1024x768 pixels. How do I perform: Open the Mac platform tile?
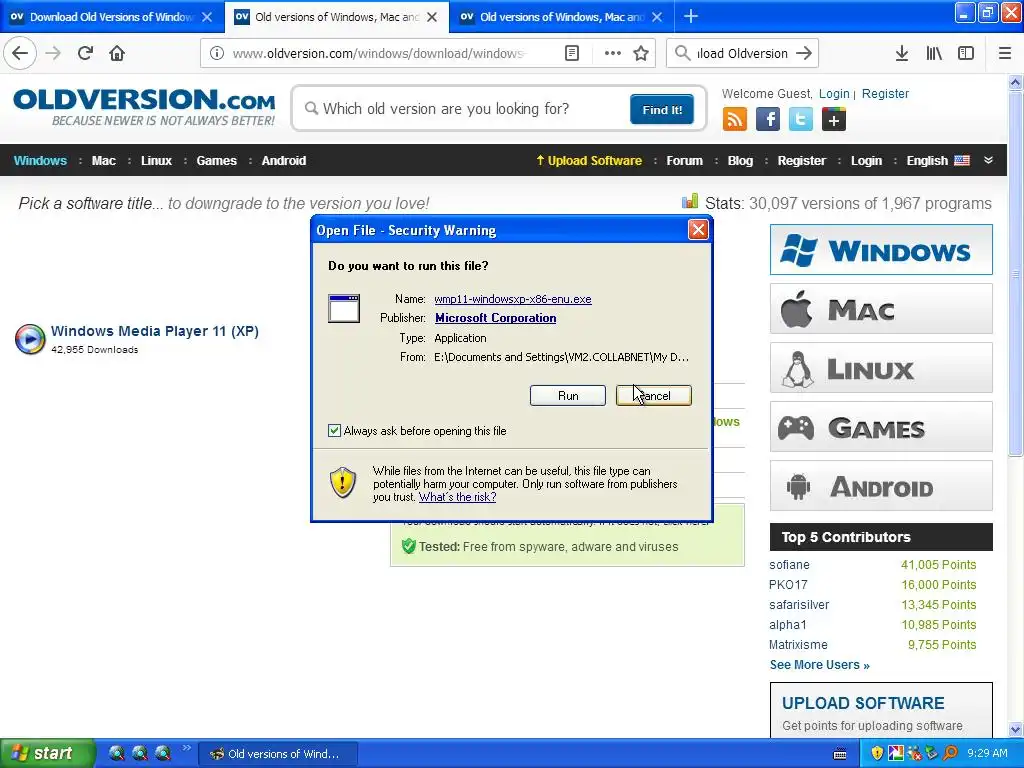(x=881, y=308)
